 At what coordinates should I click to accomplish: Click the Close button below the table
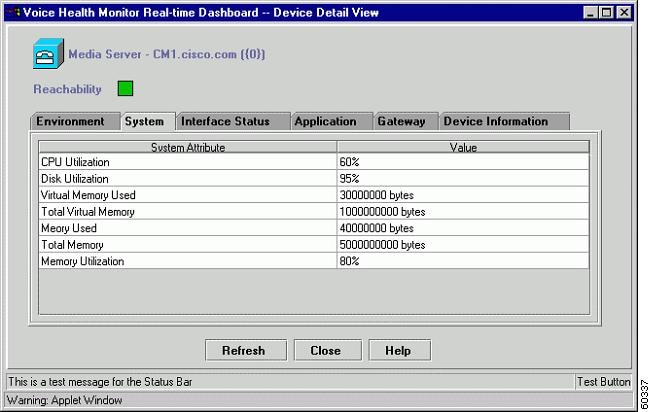pyautogui.click(x=327, y=351)
